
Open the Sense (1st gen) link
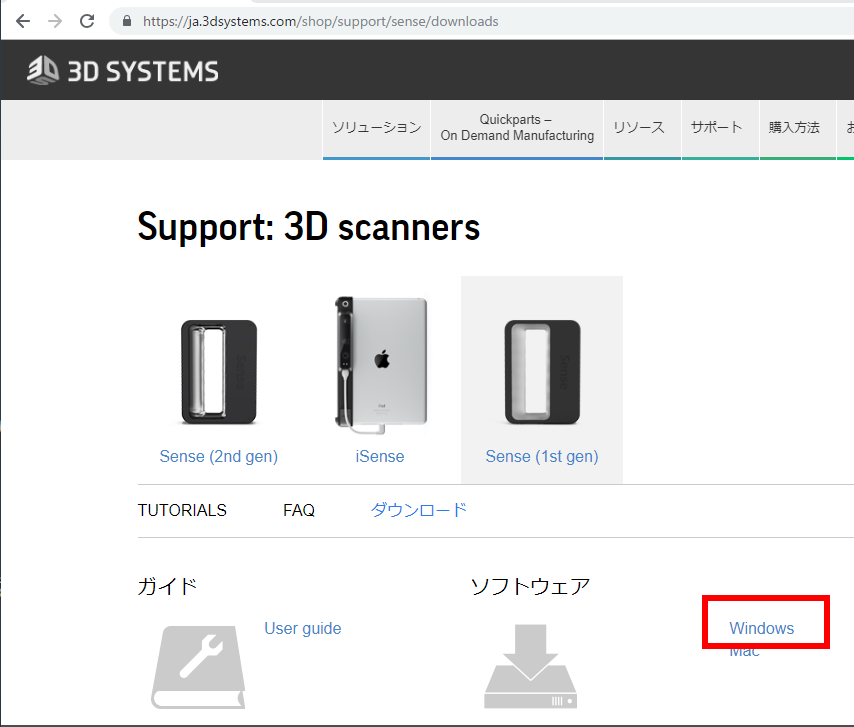(542, 456)
